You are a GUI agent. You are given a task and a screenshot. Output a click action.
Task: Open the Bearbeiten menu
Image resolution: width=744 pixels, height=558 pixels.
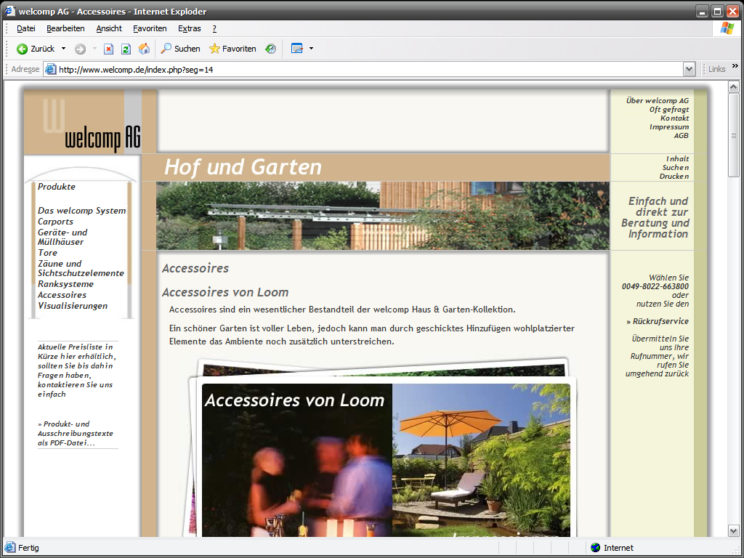[65, 28]
